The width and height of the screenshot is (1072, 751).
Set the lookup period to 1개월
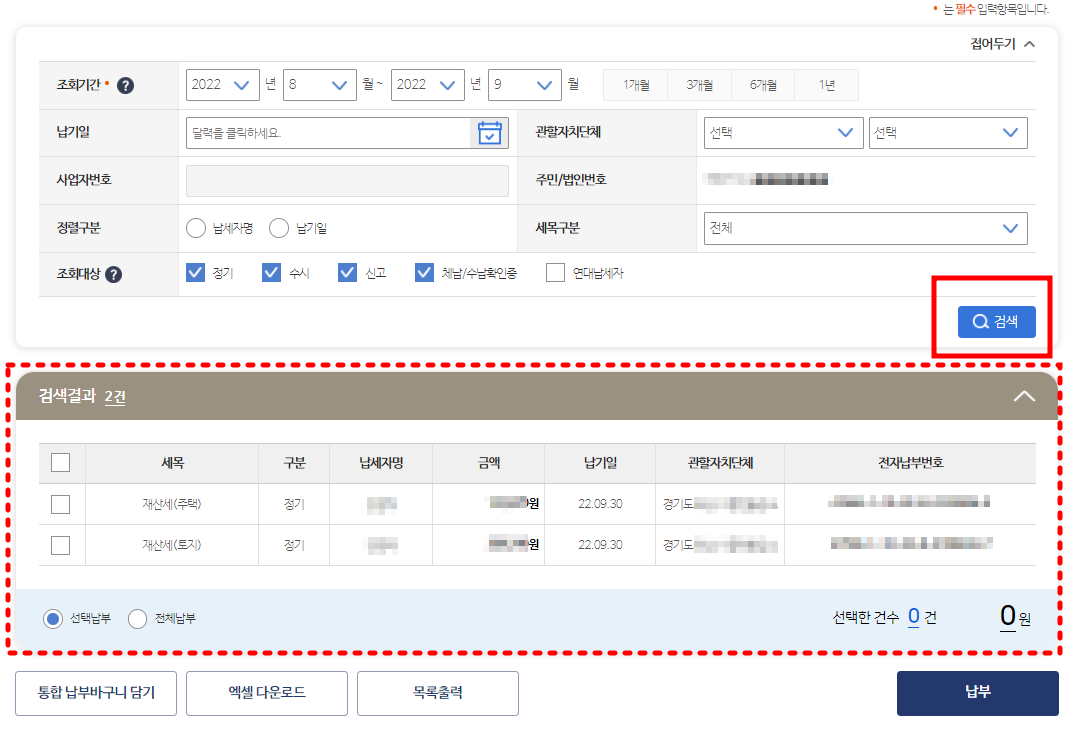coord(635,85)
